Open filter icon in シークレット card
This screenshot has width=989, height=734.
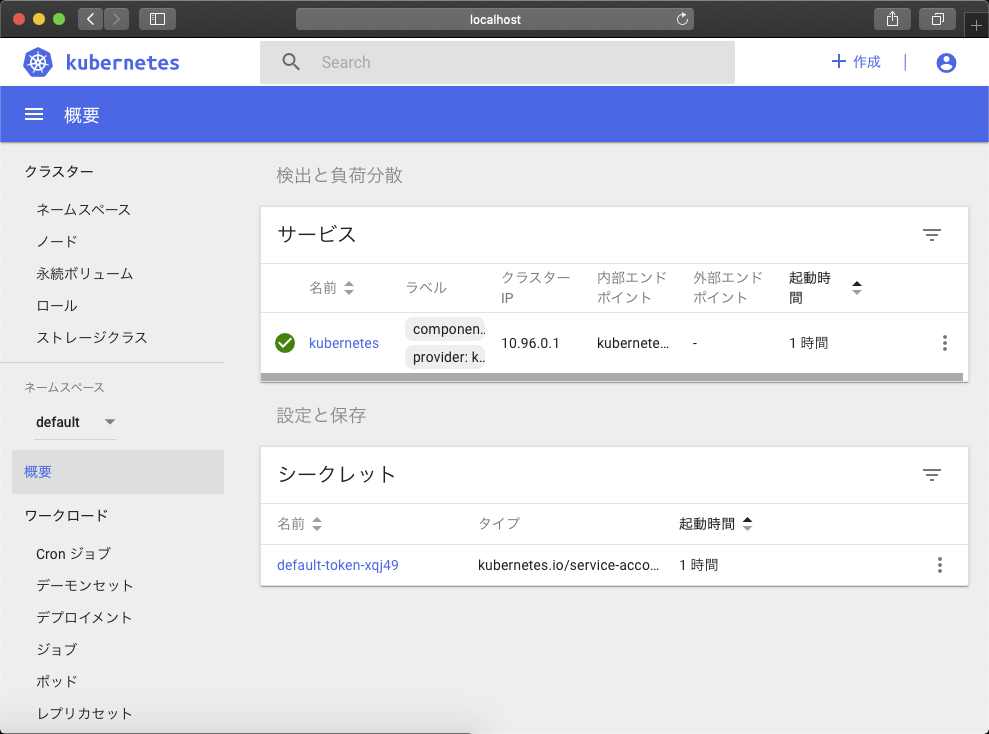click(931, 474)
